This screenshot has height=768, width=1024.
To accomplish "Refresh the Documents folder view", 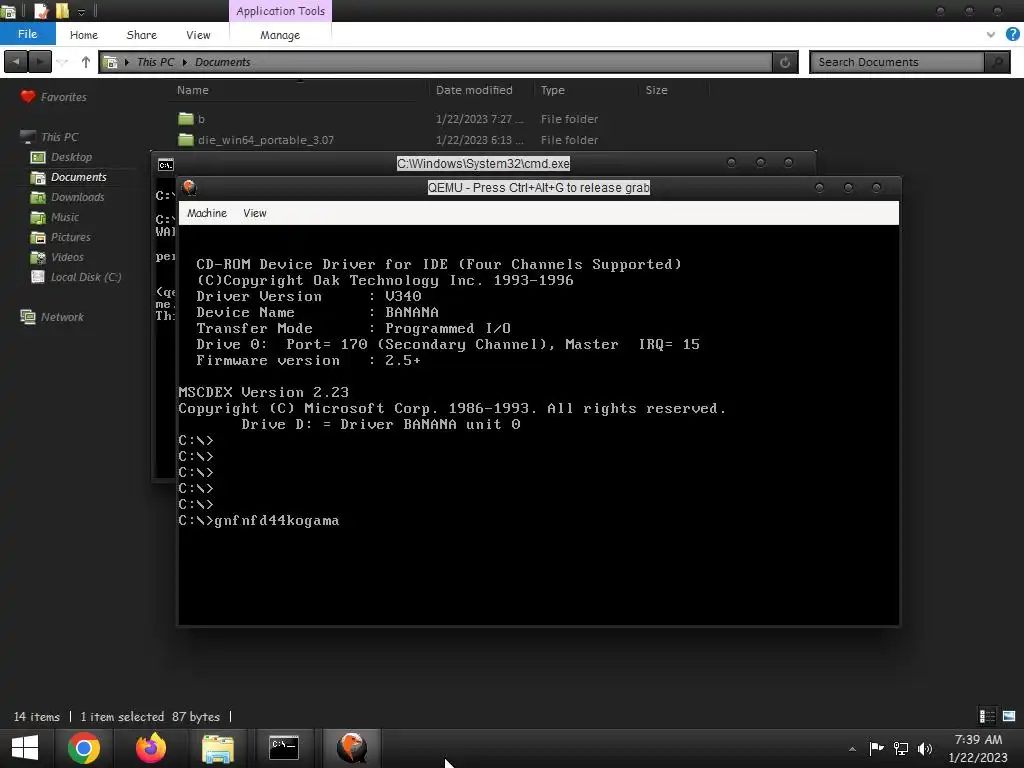I will pyautogui.click(x=785, y=62).
